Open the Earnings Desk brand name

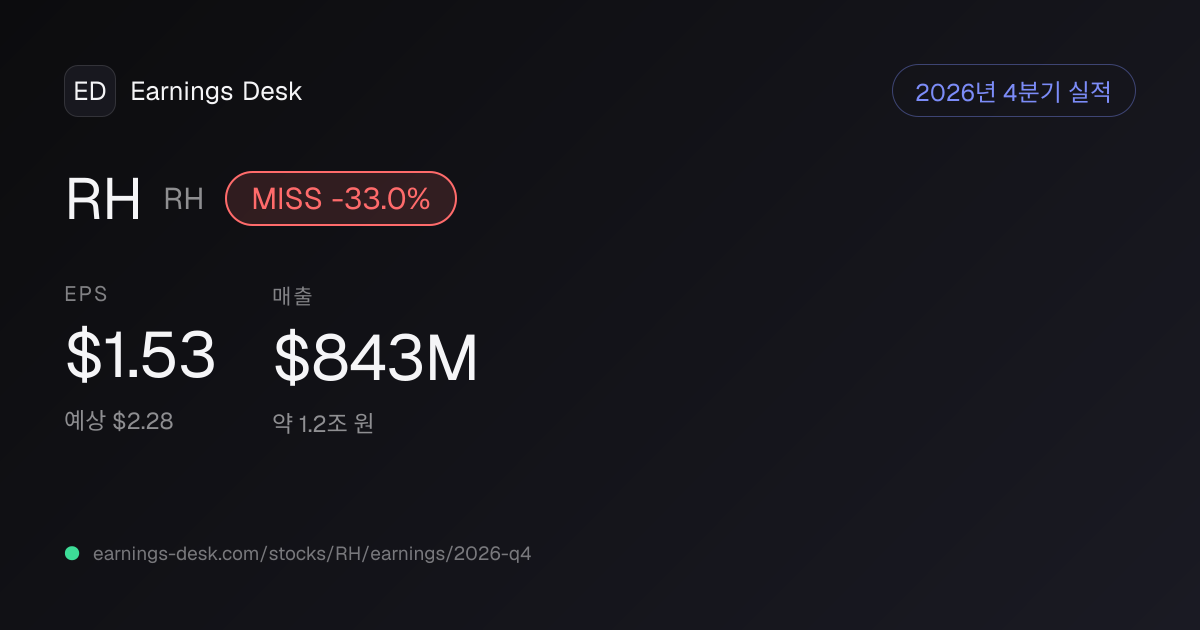point(216,92)
